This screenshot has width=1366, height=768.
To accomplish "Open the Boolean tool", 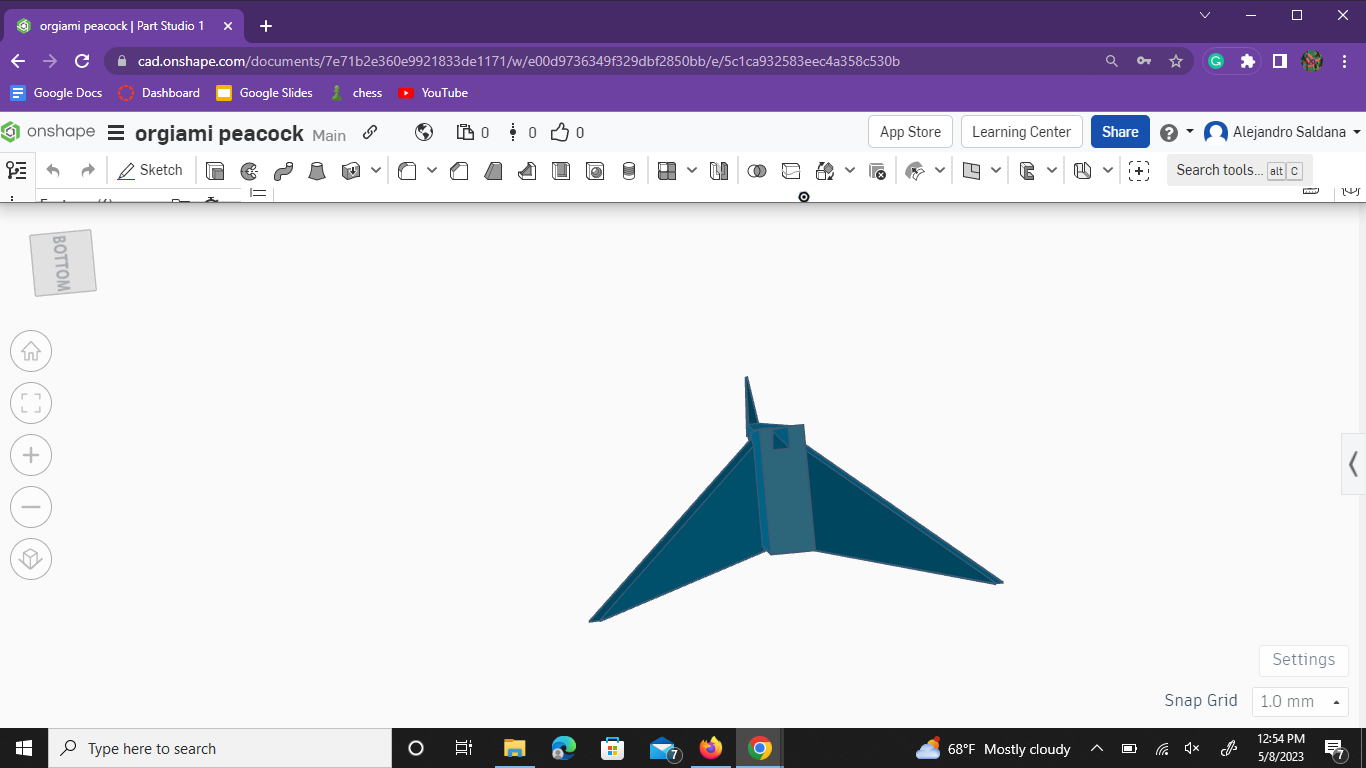I will [x=757, y=170].
